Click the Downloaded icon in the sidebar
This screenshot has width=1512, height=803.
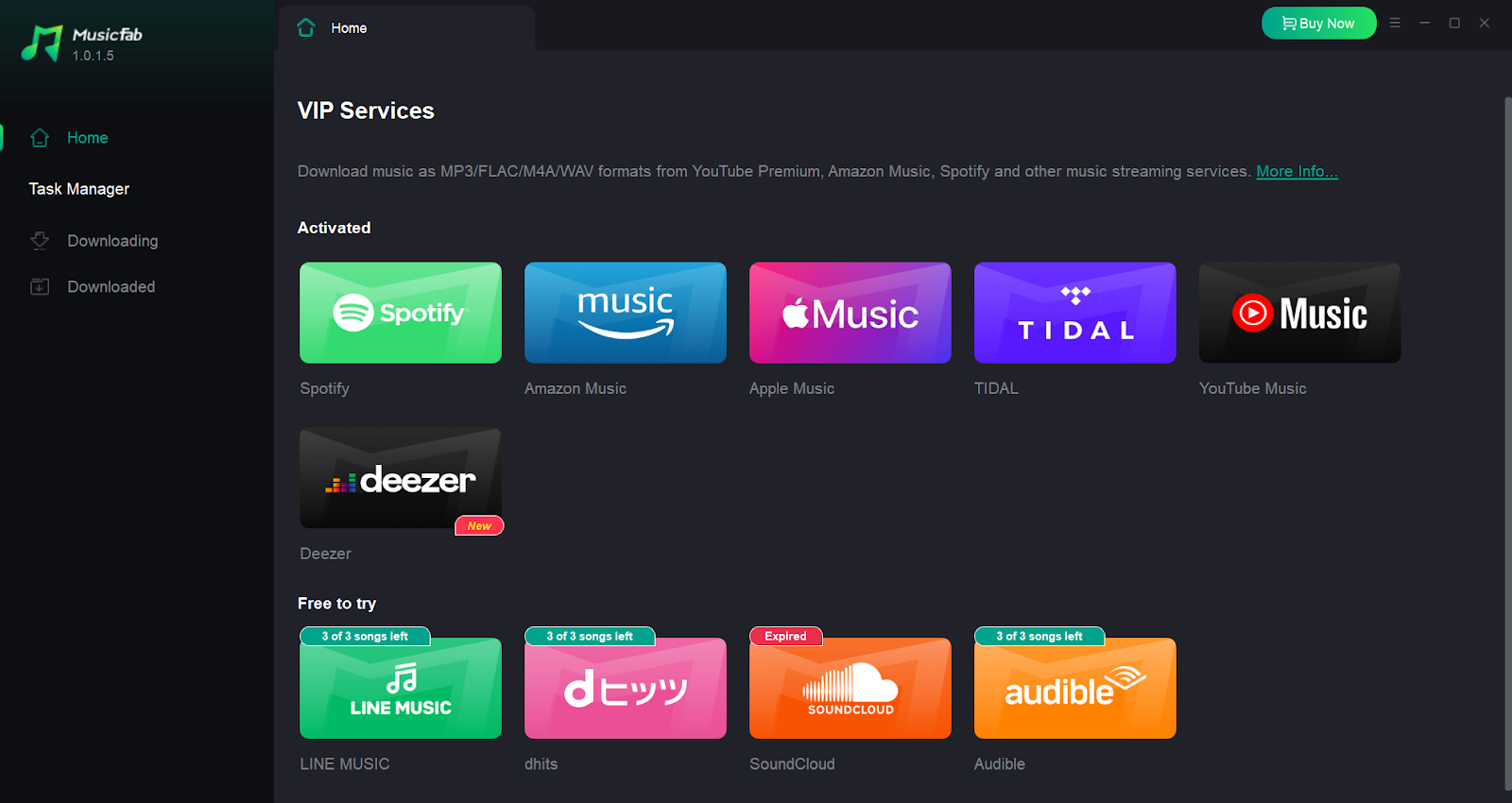tap(40, 286)
